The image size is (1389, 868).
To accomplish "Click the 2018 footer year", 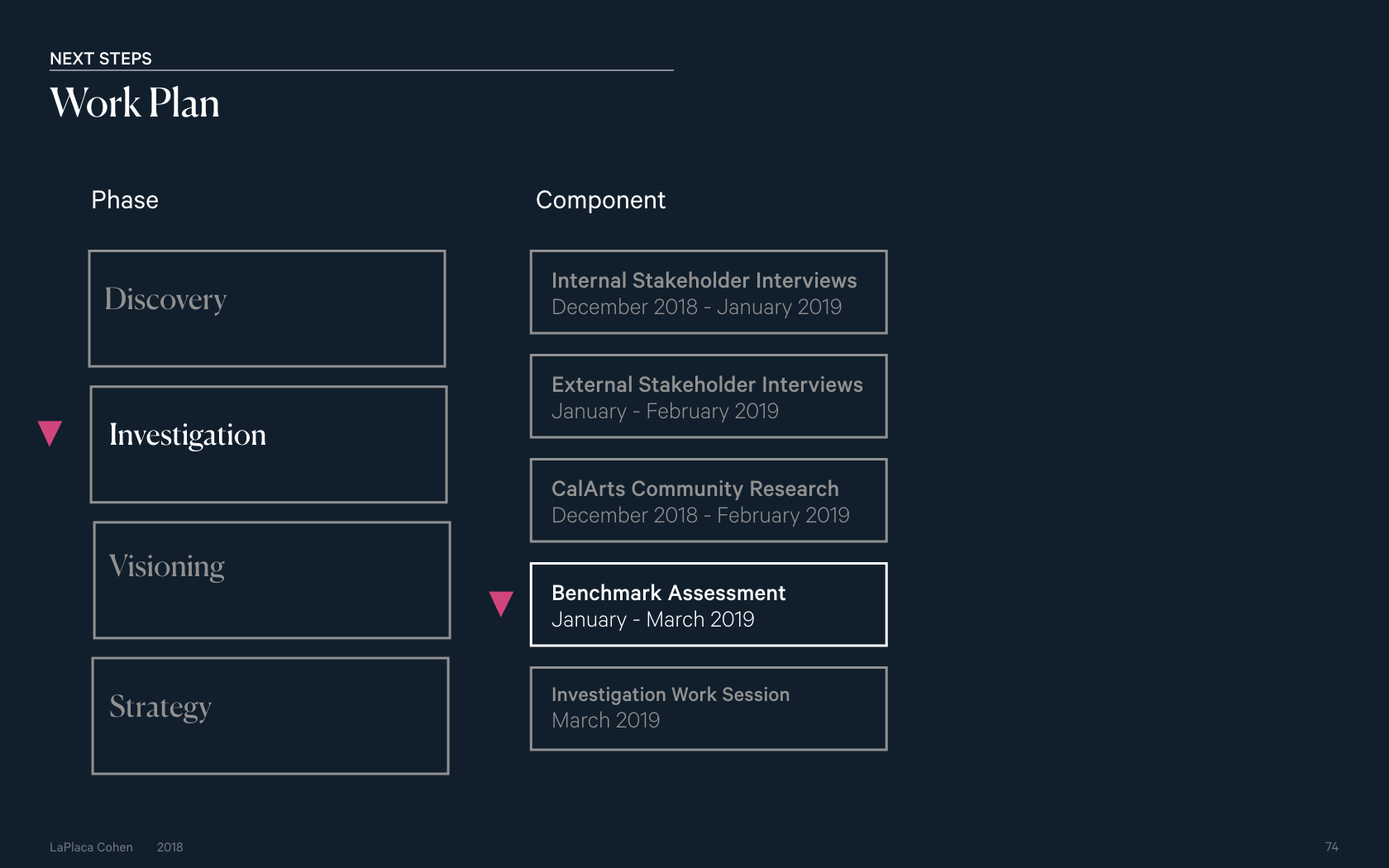I will pyautogui.click(x=169, y=847).
